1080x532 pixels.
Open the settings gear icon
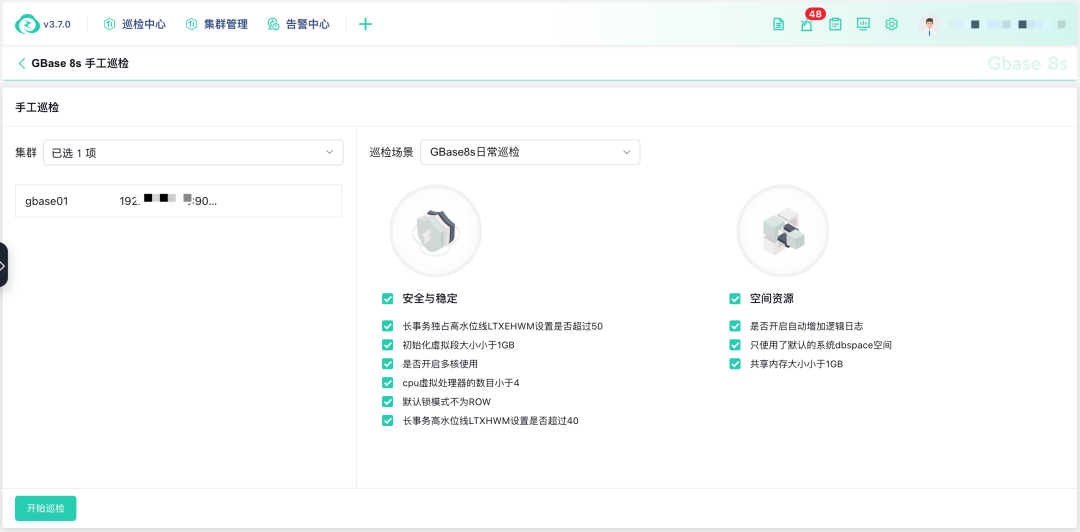pos(891,24)
